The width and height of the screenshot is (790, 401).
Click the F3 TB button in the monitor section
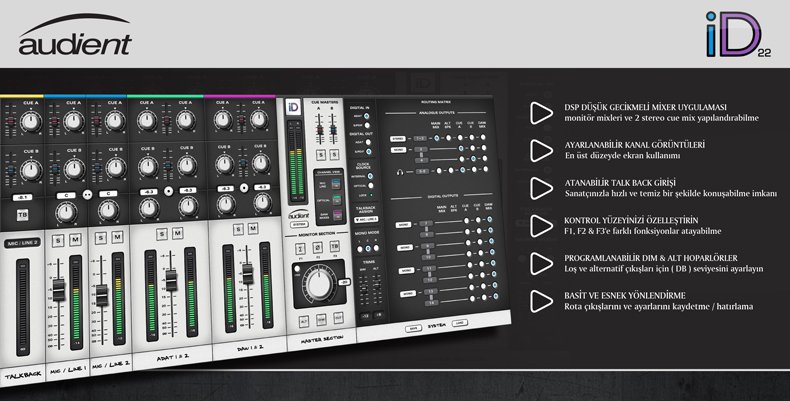point(335,246)
